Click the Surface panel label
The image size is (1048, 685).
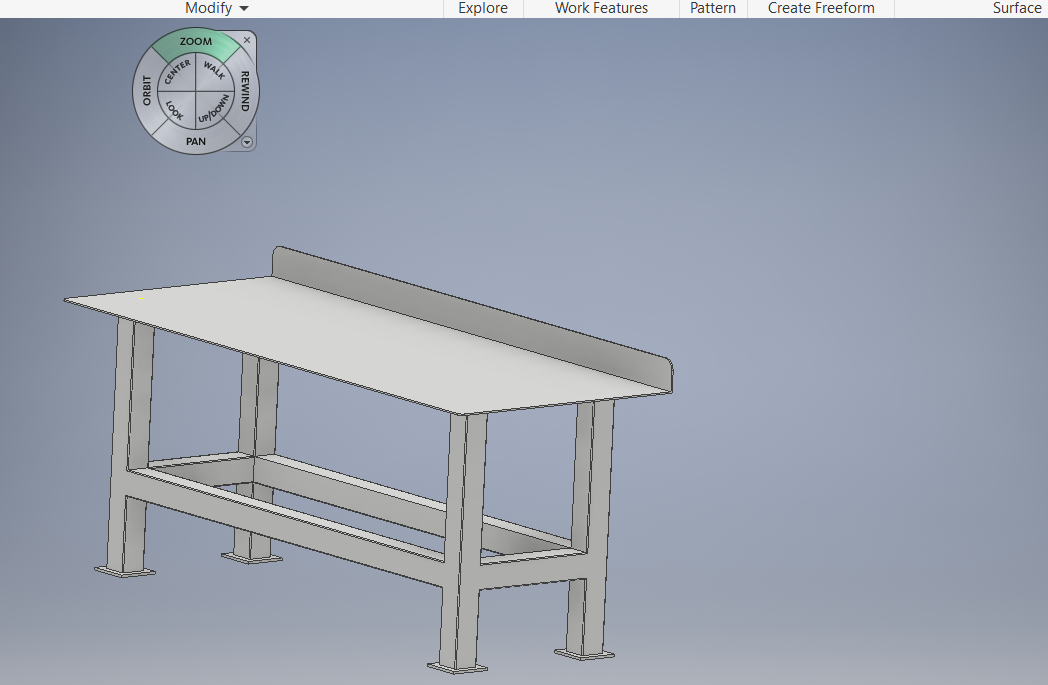(x=1017, y=8)
